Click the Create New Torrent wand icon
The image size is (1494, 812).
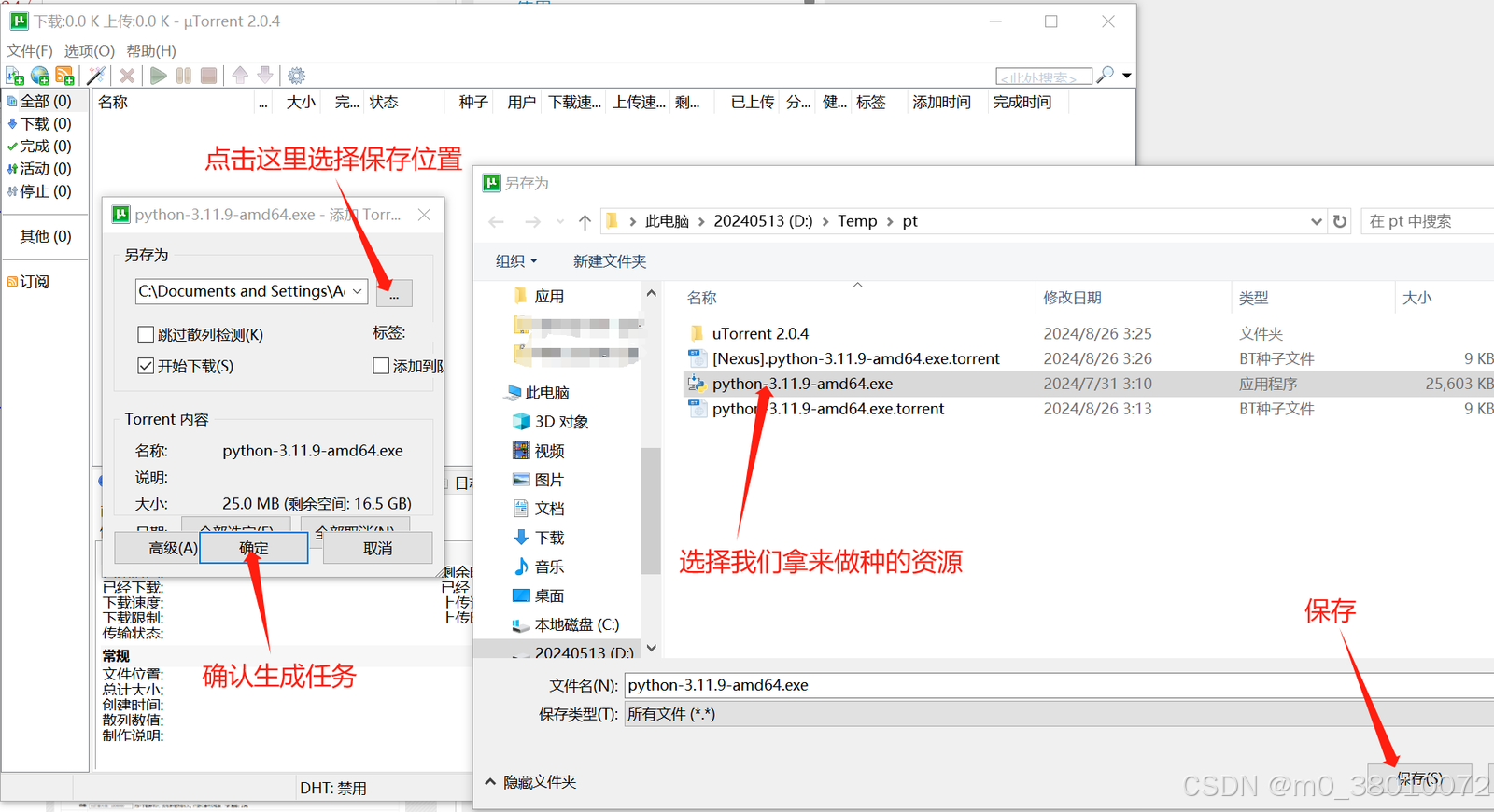pos(96,76)
